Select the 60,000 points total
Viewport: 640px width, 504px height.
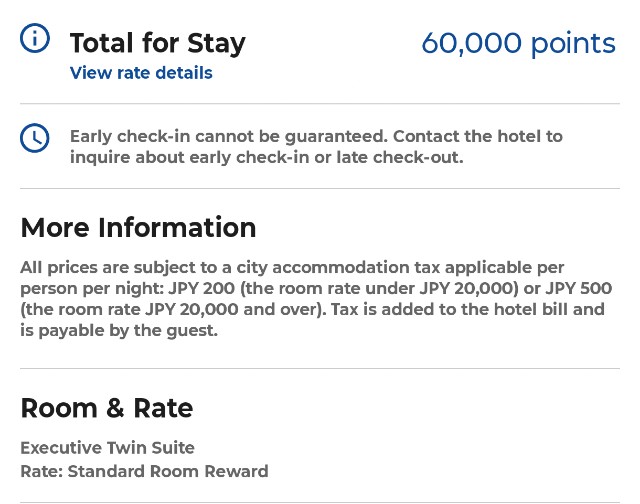518,43
